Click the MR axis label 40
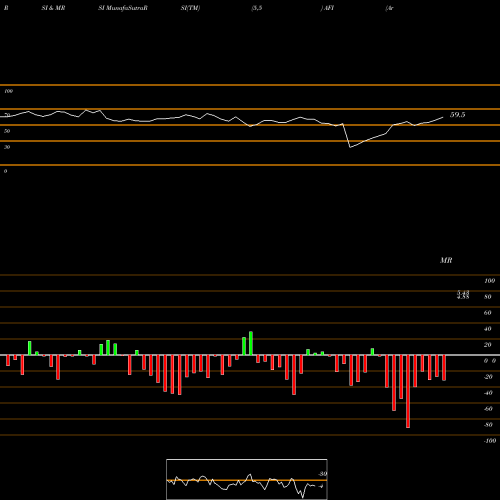The width and height of the screenshot is (500, 500). pyautogui.click(x=488, y=329)
